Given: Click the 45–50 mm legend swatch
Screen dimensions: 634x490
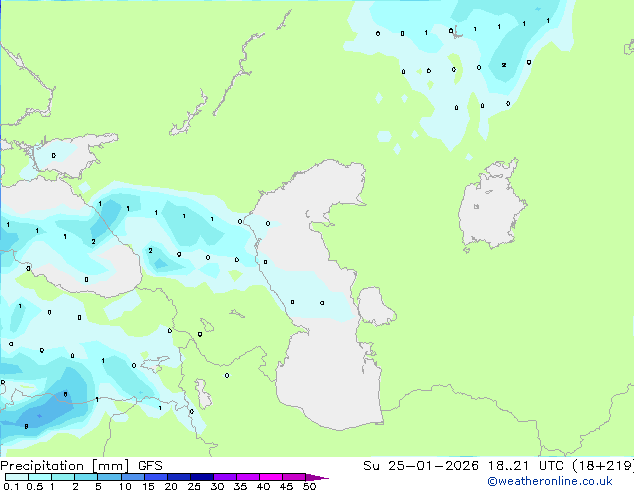Looking at the screenshot, I should [294, 477].
